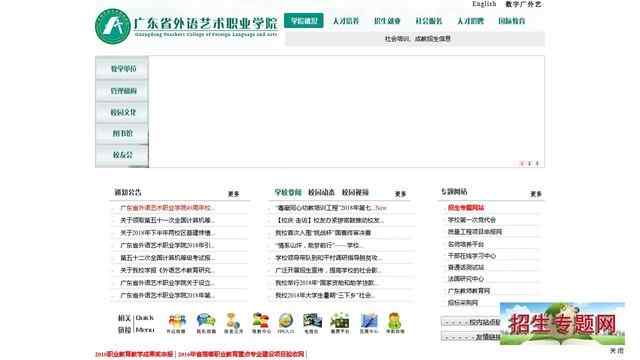Open 教学单位 in the left sidebar
Image resolution: width=640 pixels, height=360 pixels.
[122, 69]
